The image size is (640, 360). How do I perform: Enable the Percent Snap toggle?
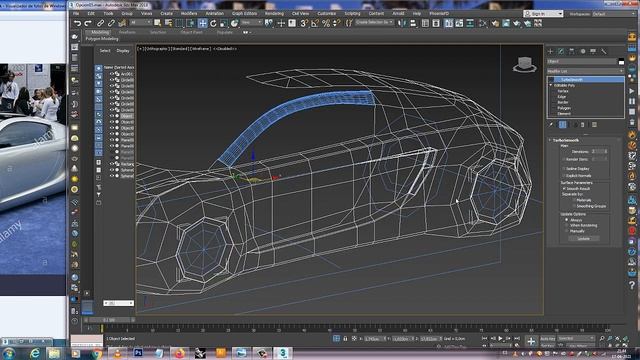[x=326, y=24]
